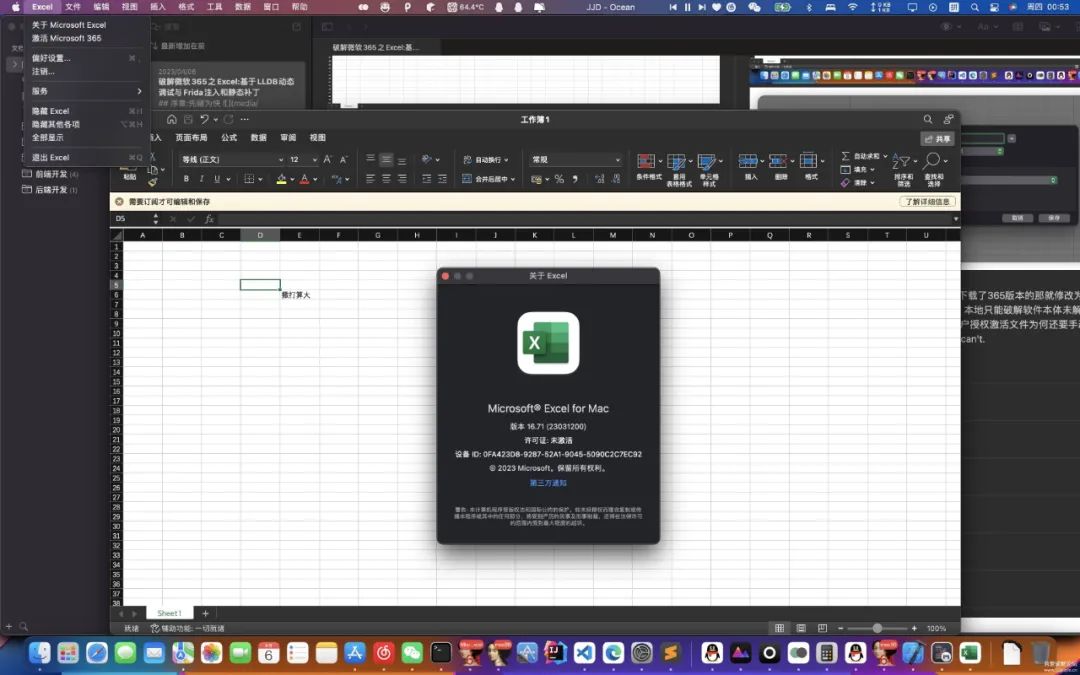Click the 了解详细信息 button
The width and height of the screenshot is (1080, 675).
[927, 202]
